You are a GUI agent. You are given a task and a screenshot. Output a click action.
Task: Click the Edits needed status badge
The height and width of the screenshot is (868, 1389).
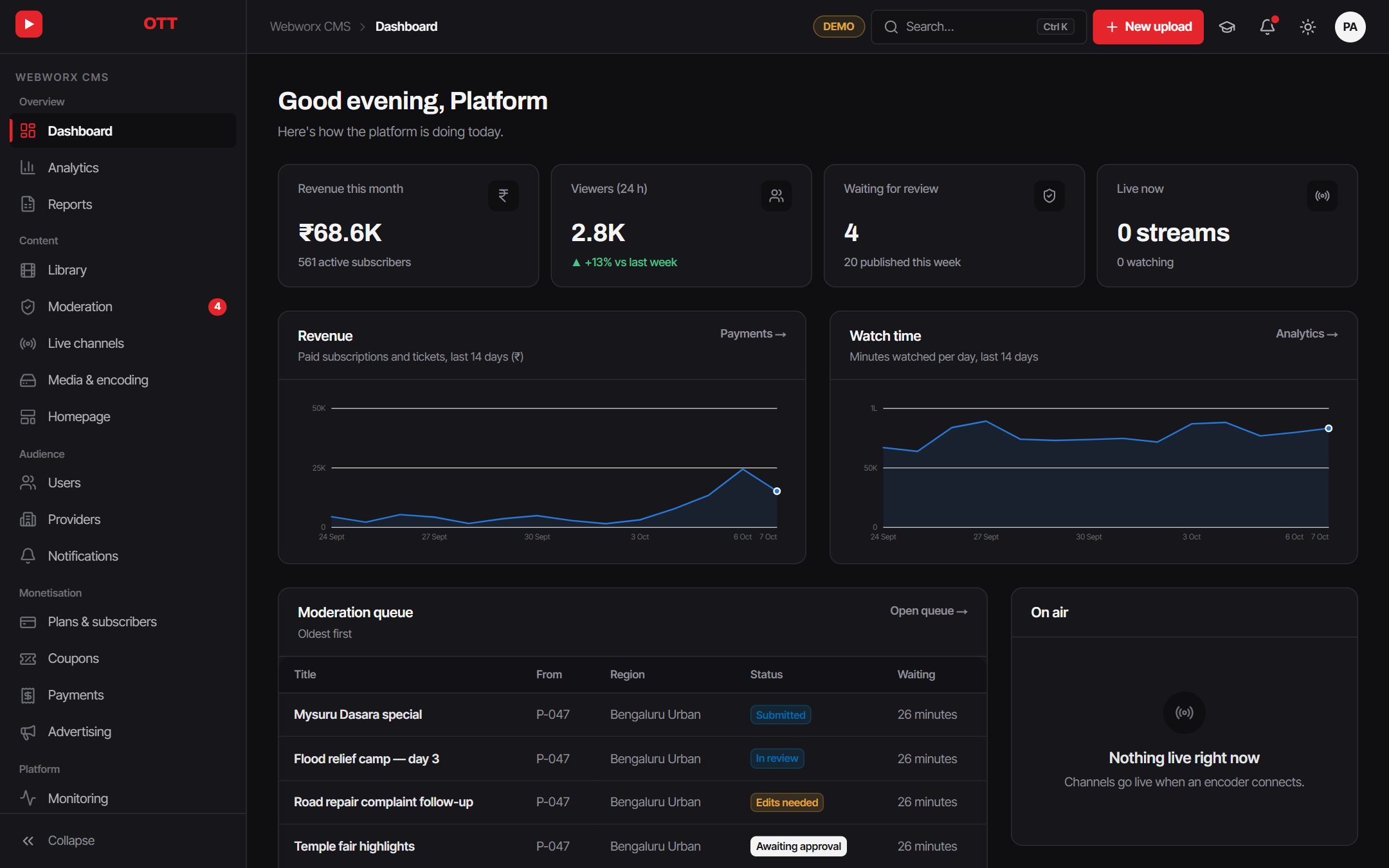(786, 802)
